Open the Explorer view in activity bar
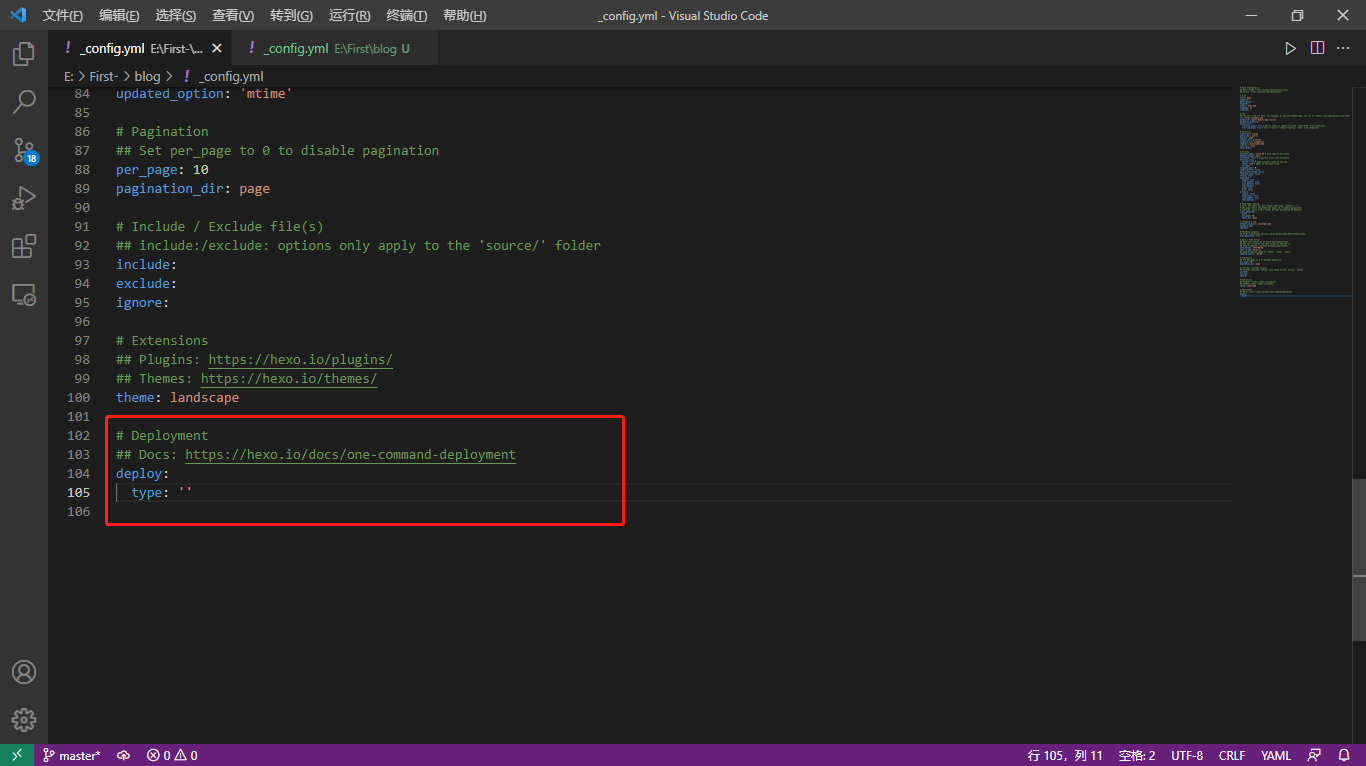The width and height of the screenshot is (1366, 766). click(x=24, y=54)
